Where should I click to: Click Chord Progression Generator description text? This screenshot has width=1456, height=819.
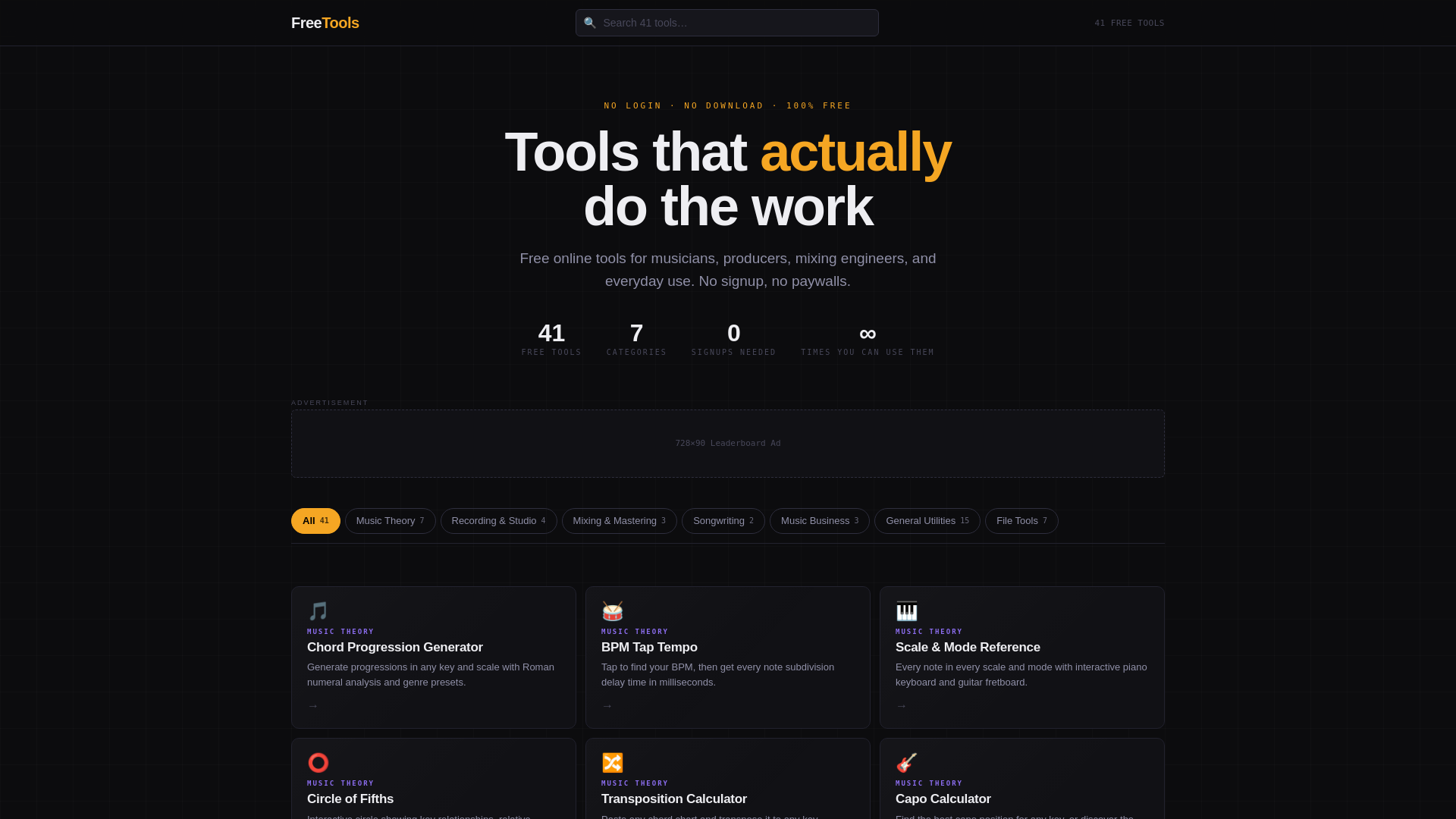(431, 675)
